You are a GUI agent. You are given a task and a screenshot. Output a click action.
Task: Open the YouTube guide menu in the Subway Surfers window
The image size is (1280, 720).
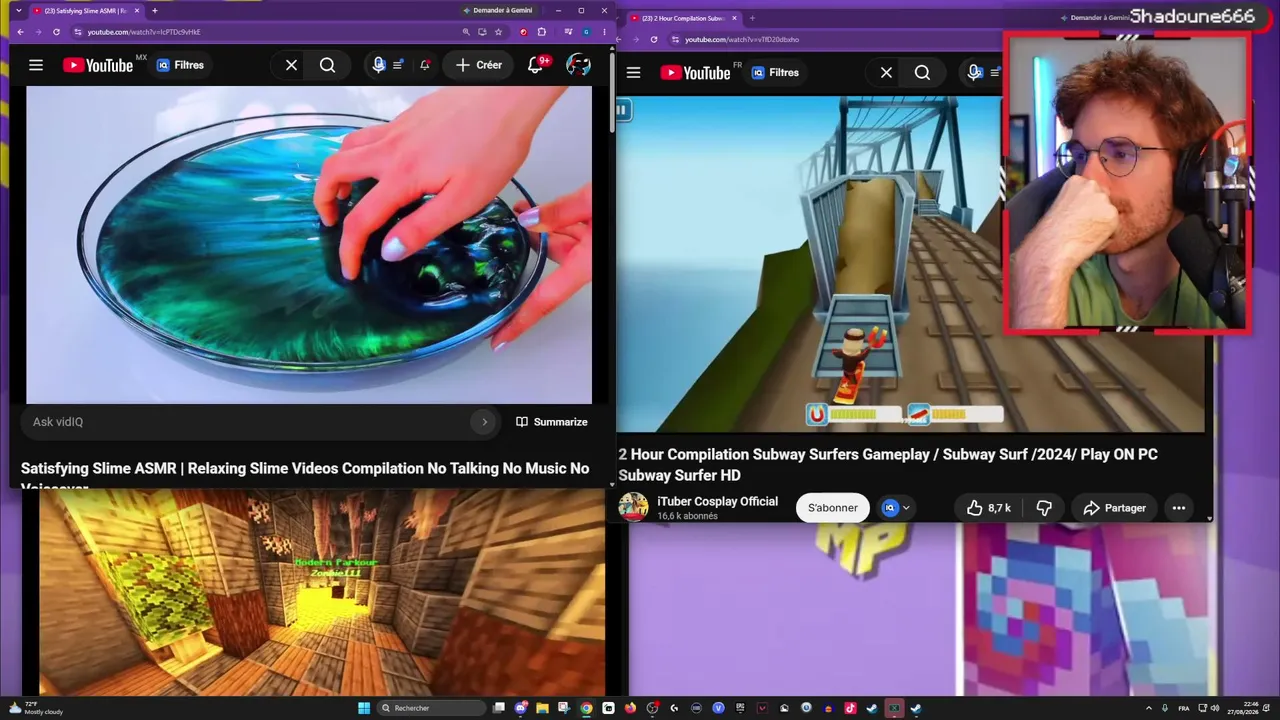(x=633, y=73)
